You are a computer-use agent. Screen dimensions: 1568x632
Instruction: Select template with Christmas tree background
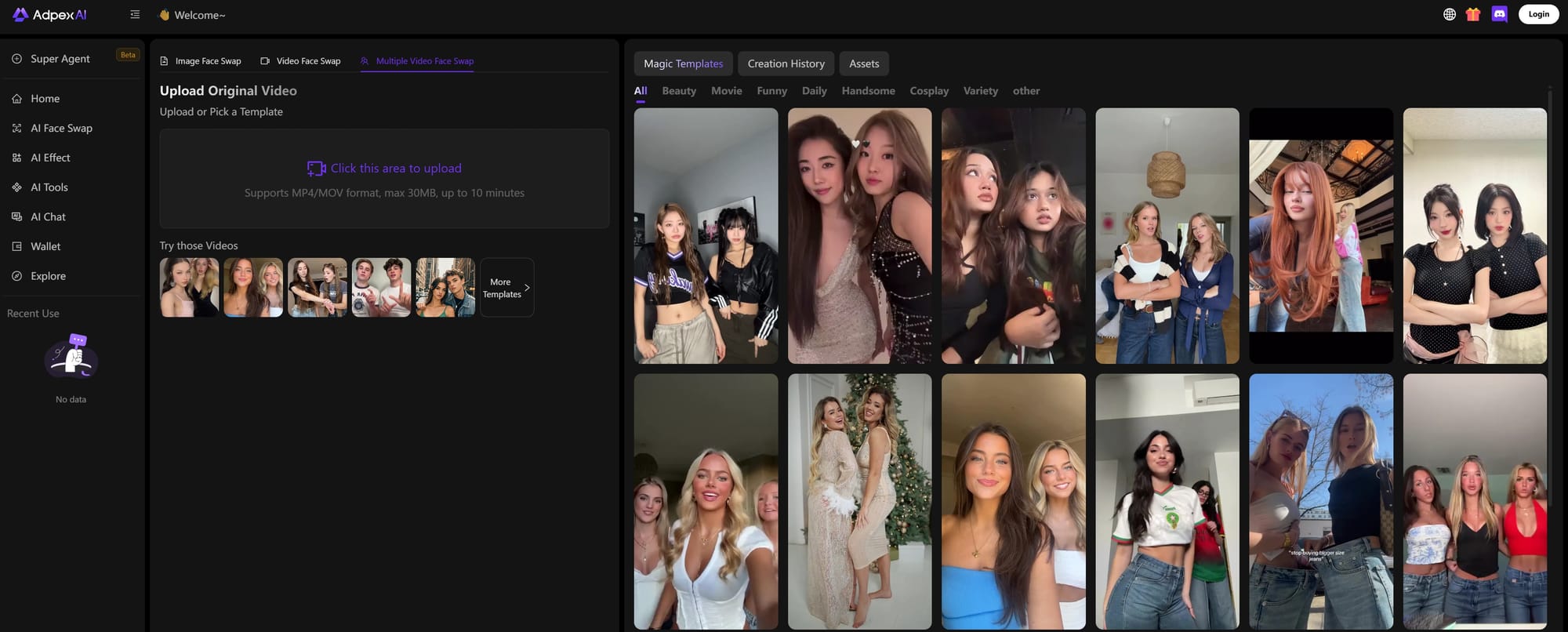pos(860,502)
